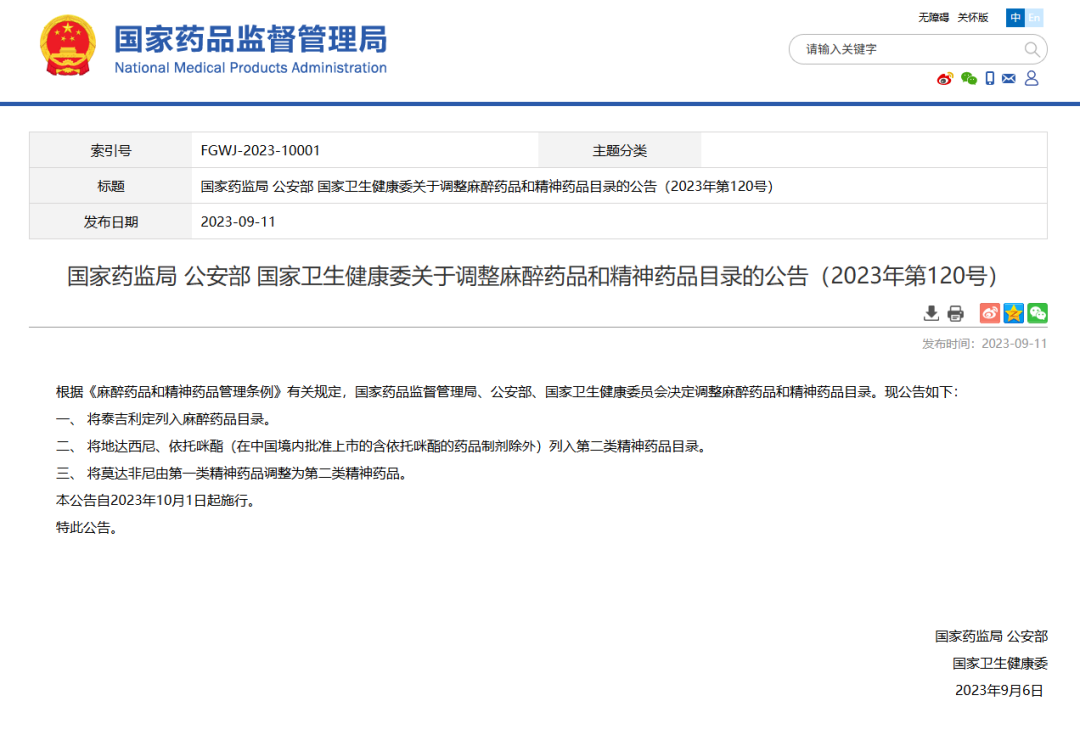Open the WeChat icon in the page header

coord(969,78)
